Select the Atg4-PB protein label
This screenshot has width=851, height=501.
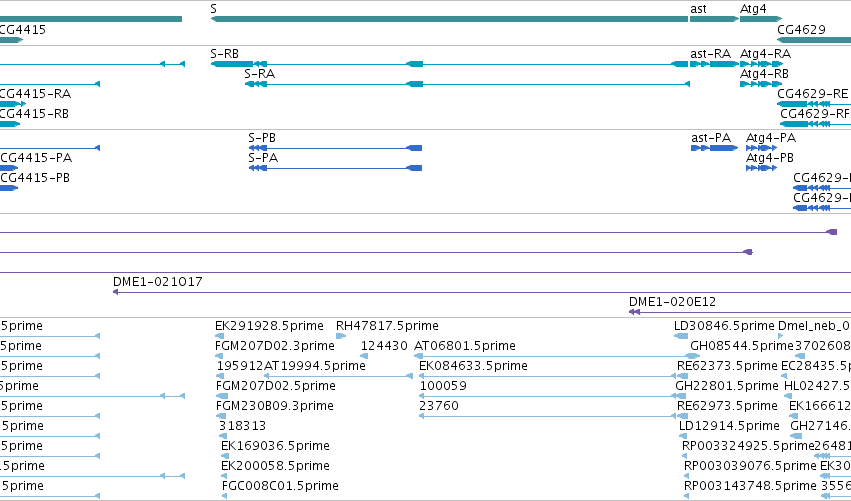(770, 158)
